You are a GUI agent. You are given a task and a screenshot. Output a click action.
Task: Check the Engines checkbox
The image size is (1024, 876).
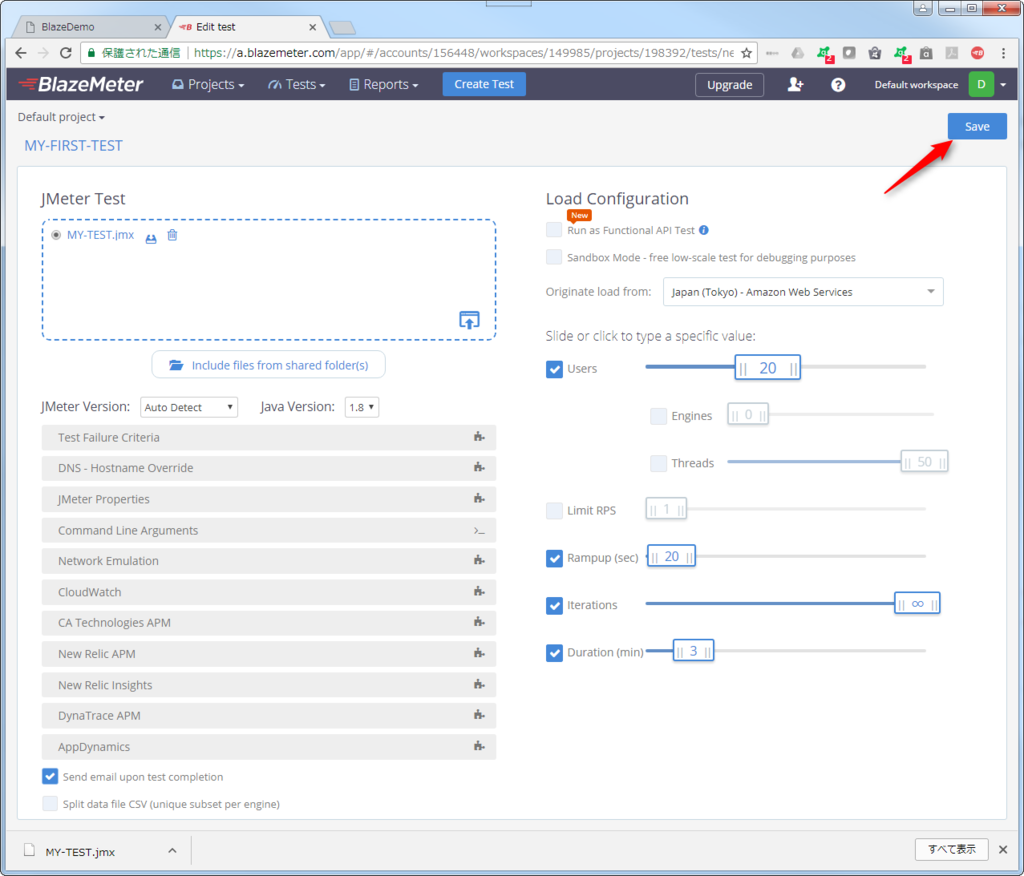pyautogui.click(x=658, y=416)
